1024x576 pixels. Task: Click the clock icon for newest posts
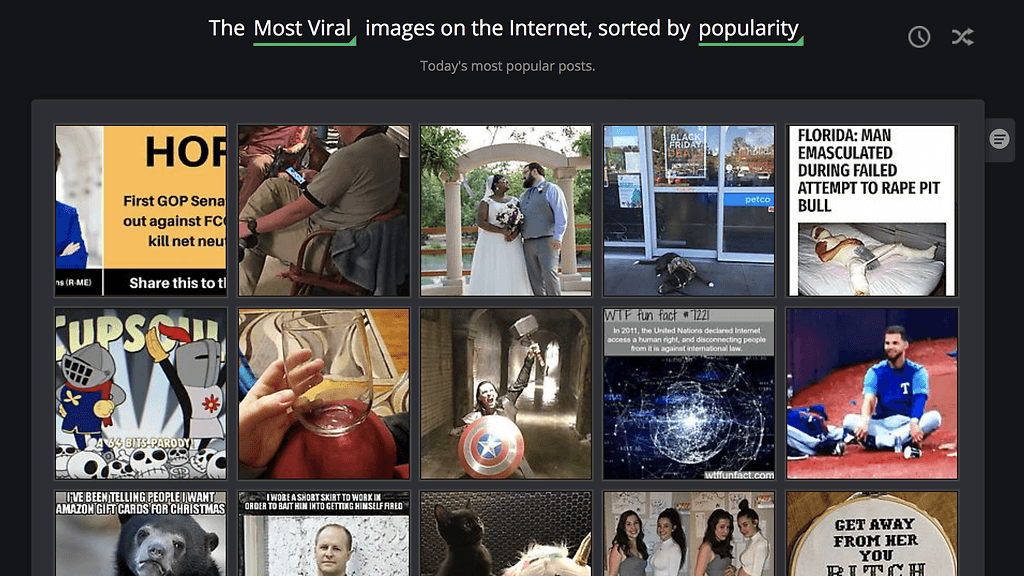click(x=919, y=37)
